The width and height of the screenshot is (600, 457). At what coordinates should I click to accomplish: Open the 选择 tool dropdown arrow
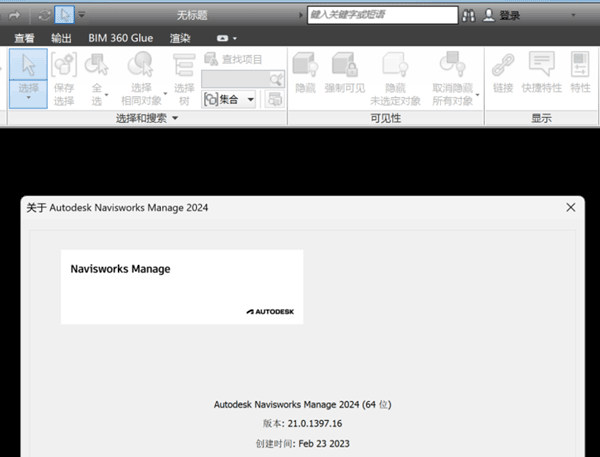[x=28, y=98]
